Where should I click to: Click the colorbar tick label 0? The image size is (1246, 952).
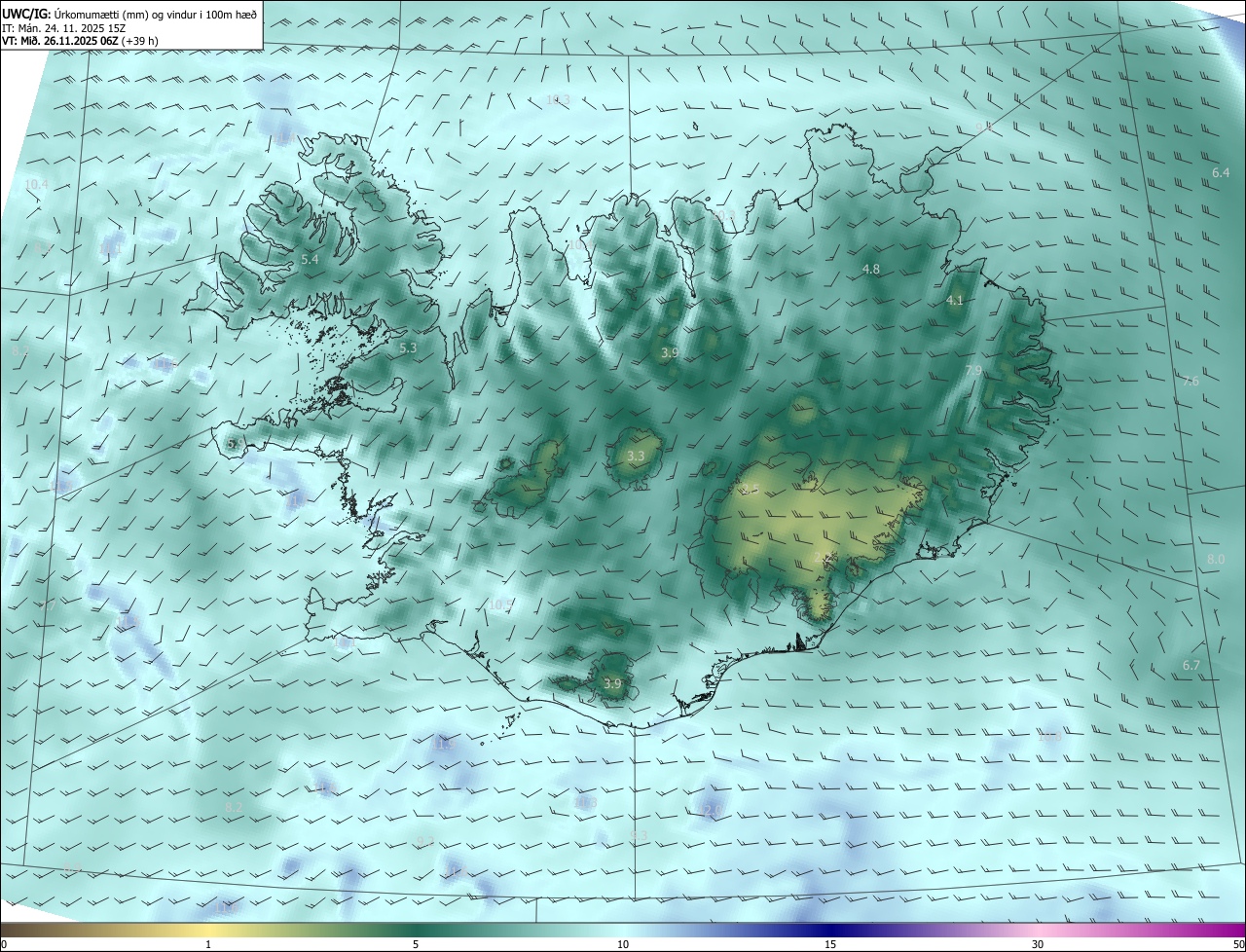4,944
